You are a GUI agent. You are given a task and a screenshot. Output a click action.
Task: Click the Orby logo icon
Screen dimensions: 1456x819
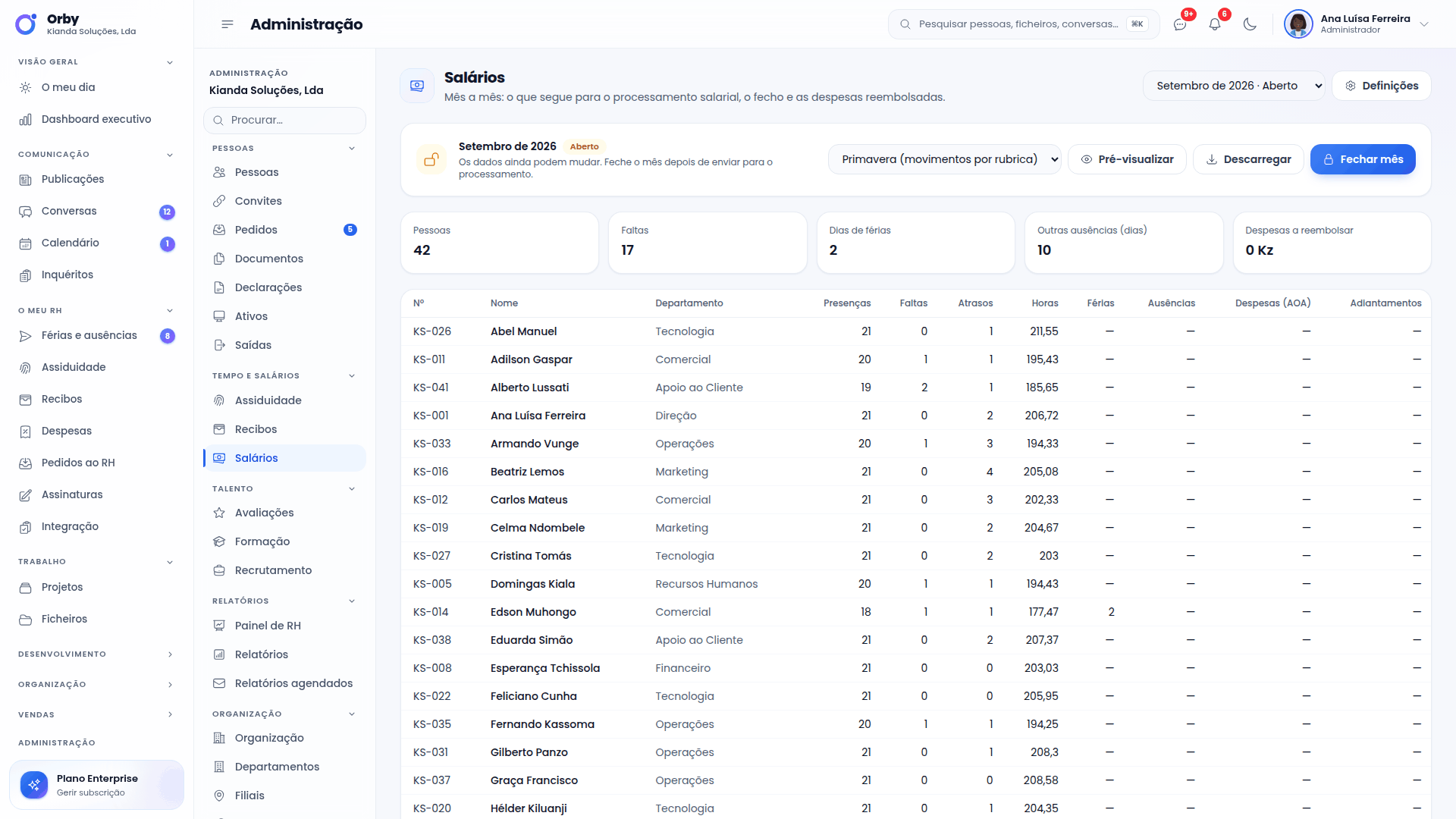point(26,24)
